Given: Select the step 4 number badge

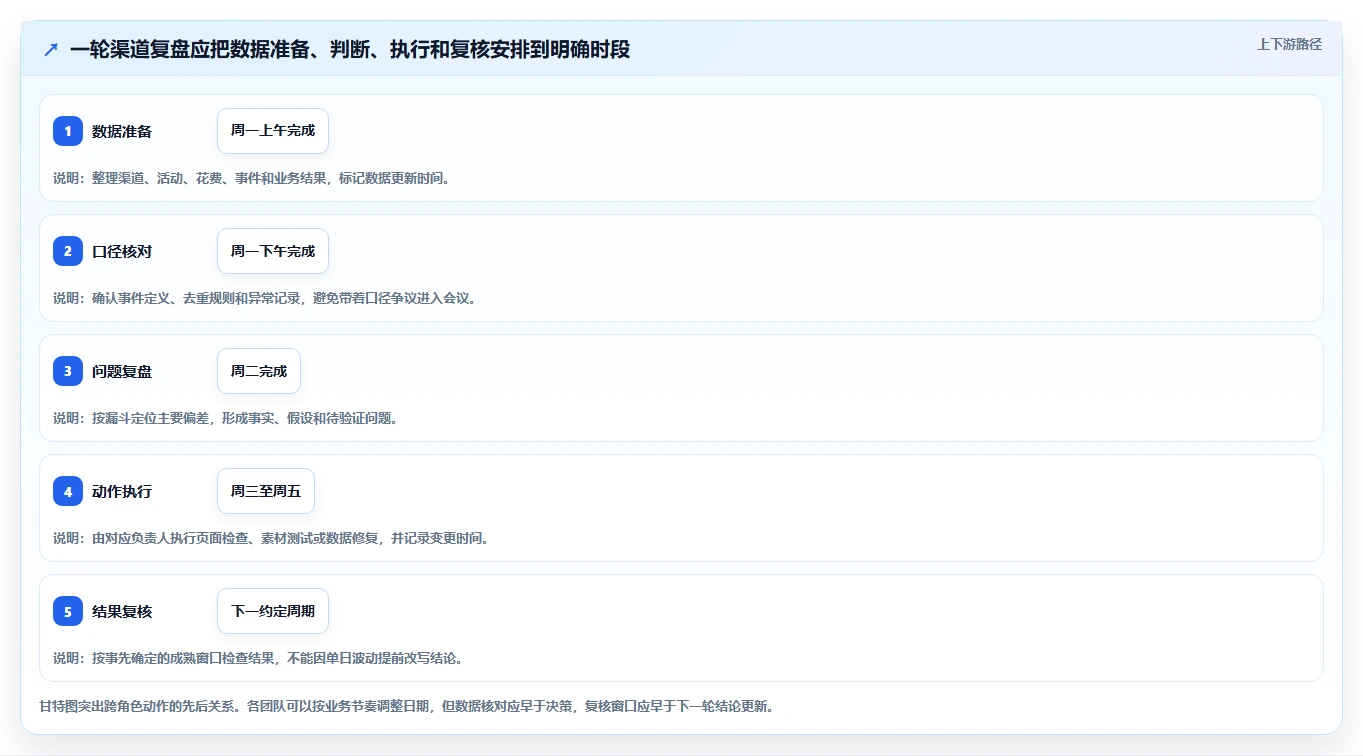Looking at the screenshot, I should pyautogui.click(x=68, y=491).
